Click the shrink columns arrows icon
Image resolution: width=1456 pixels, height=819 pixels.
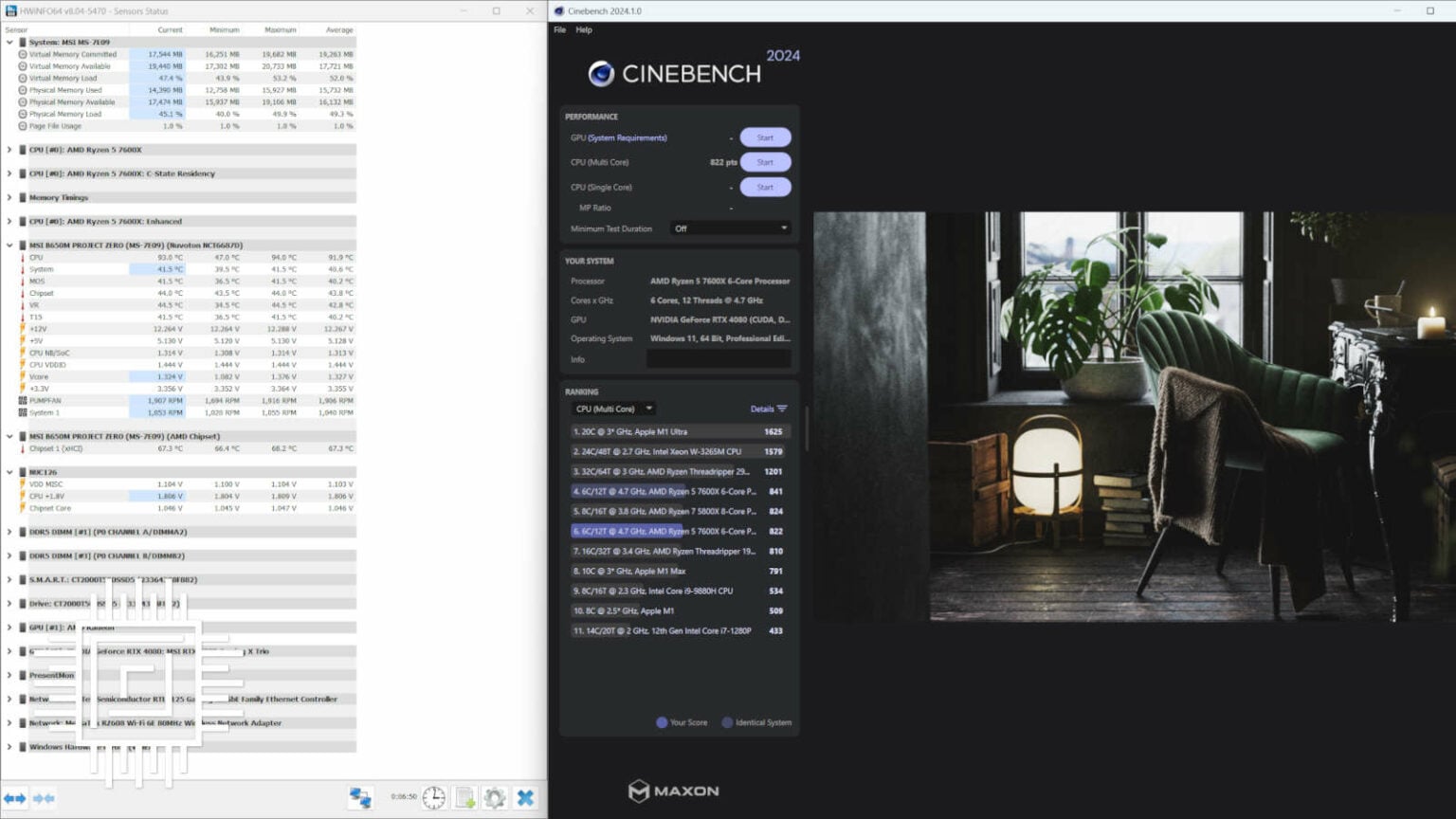pyautogui.click(x=44, y=798)
